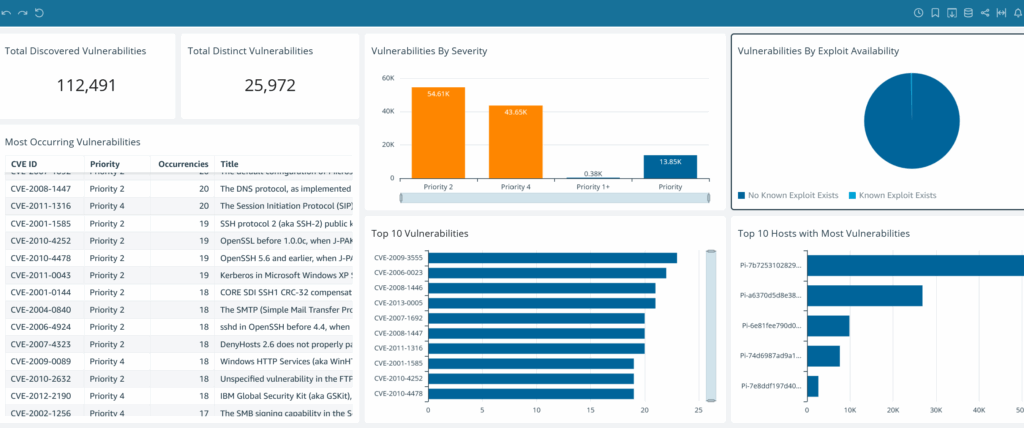Screen dimensions: 1024x428
Task: Click the share icon in the header
Action: [x=985, y=13]
